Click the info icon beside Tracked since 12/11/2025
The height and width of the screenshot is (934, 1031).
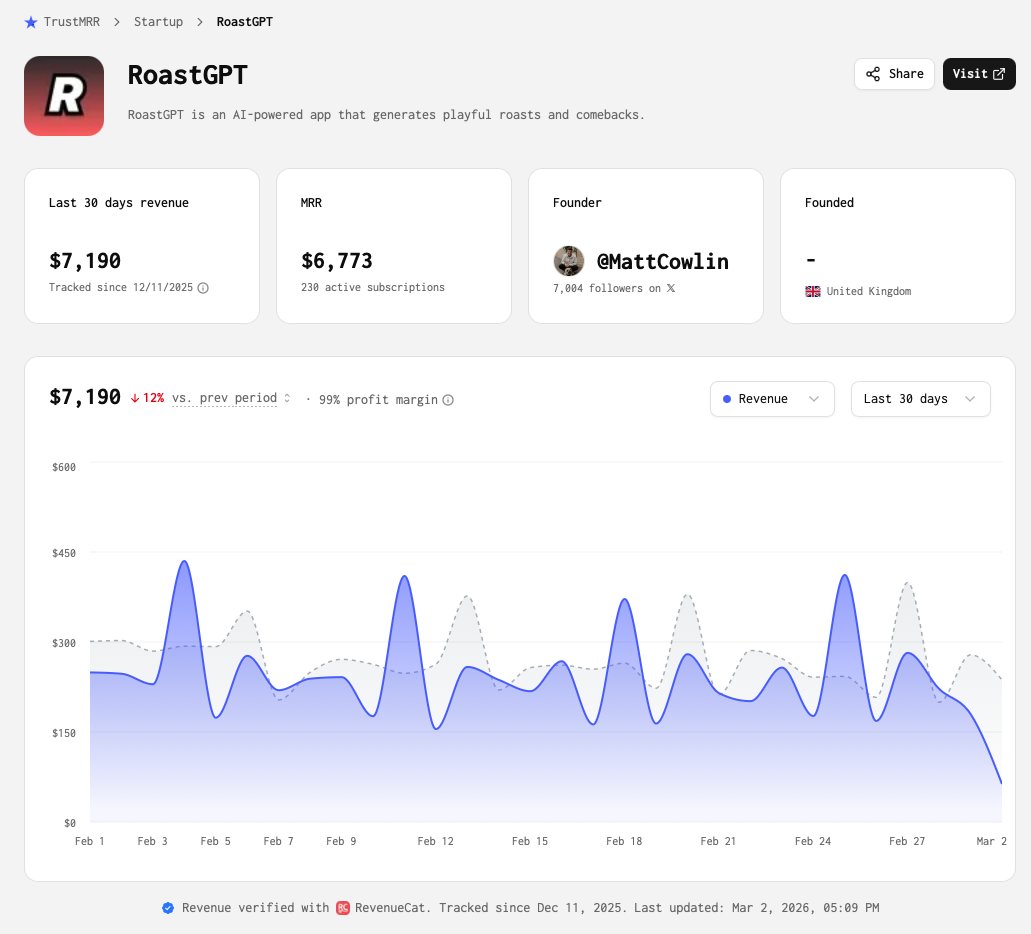(x=203, y=287)
